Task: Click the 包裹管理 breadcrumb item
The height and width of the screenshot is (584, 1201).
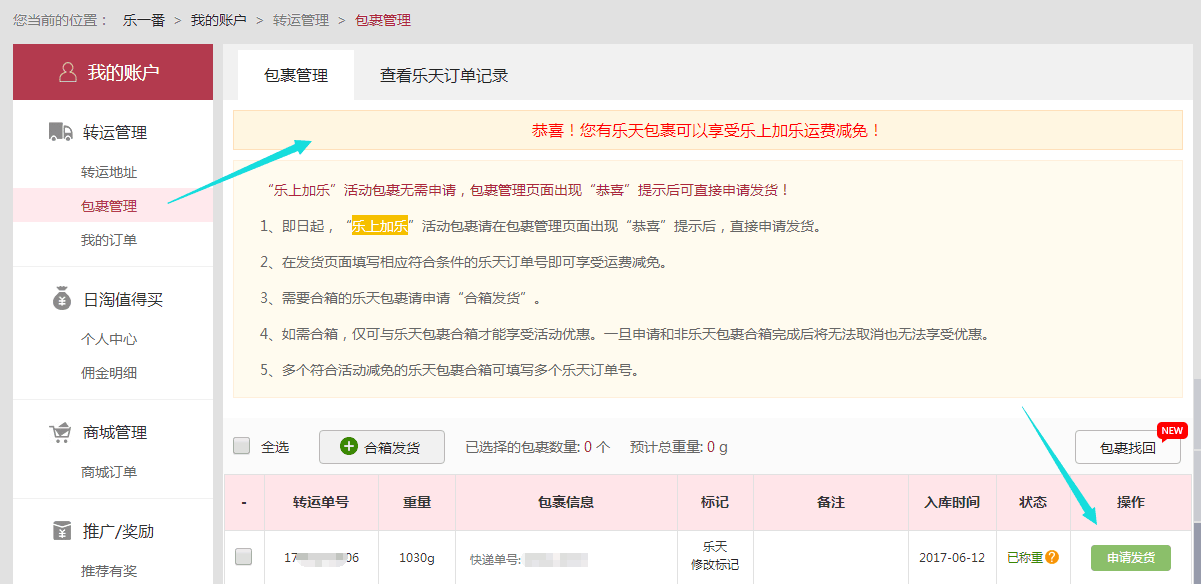Action: click(383, 20)
